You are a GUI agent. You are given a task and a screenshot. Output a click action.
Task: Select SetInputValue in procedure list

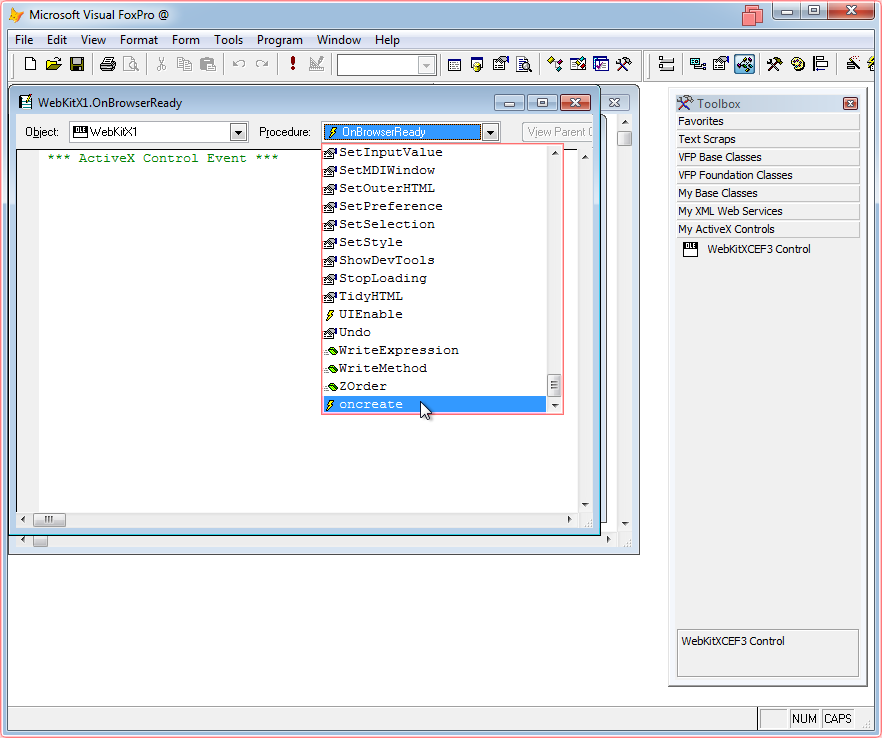(x=434, y=152)
